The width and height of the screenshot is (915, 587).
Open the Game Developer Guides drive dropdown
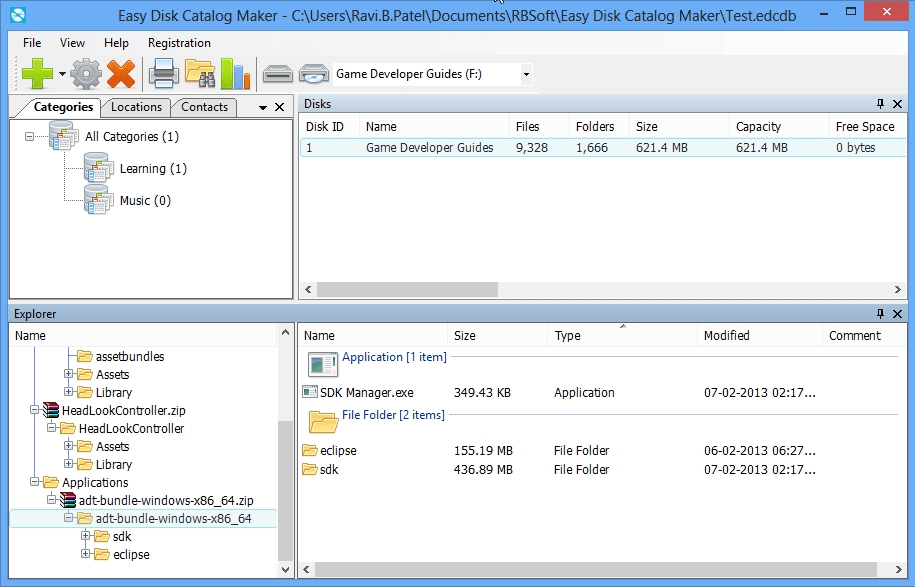pos(525,73)
